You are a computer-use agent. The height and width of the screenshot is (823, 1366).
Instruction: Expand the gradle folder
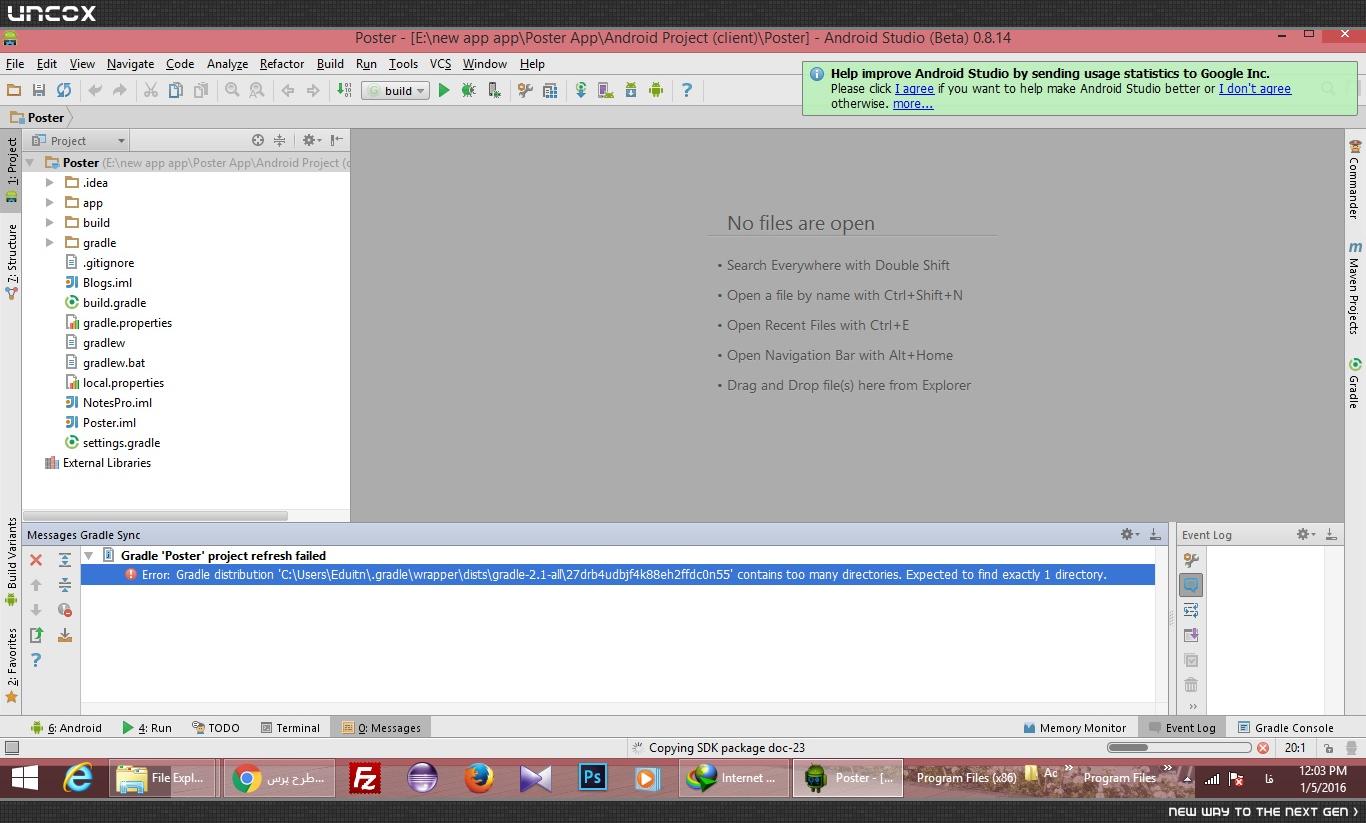point(50,243)
